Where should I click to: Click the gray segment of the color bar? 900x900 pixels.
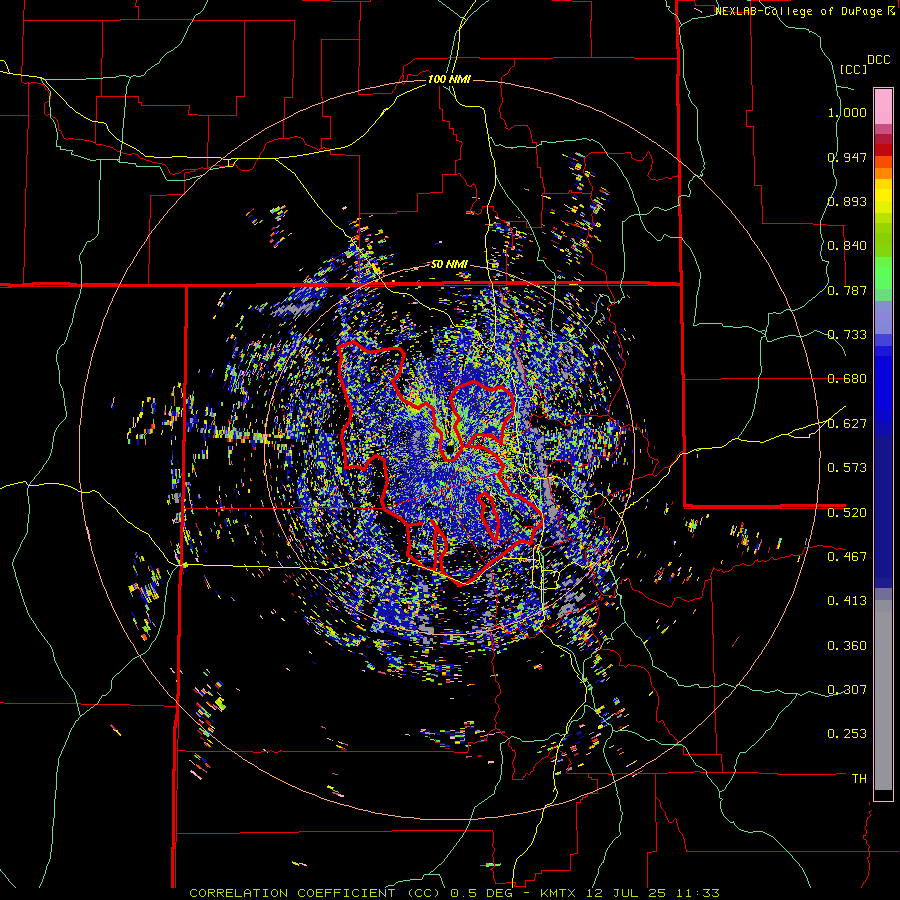pyautogui.click(x=883, y=695)
